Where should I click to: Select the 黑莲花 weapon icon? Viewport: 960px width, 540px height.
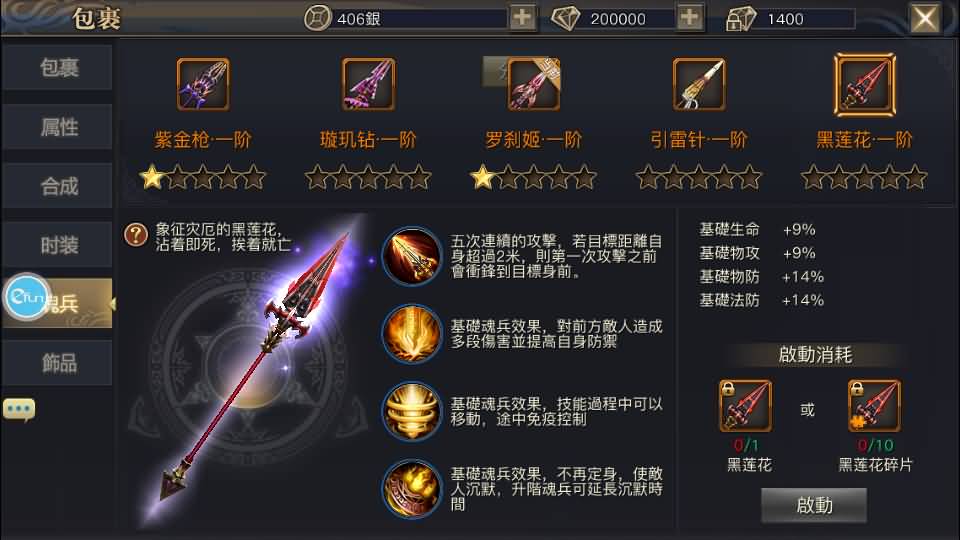point(864,84)
